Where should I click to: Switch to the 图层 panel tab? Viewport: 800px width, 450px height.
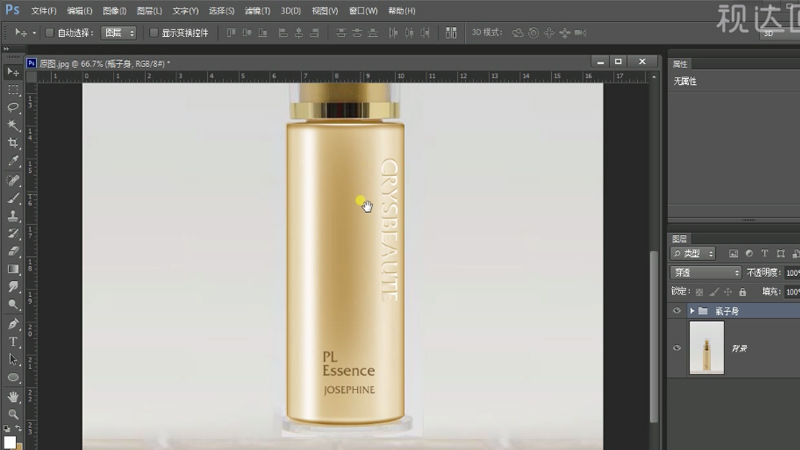(679, 239)
